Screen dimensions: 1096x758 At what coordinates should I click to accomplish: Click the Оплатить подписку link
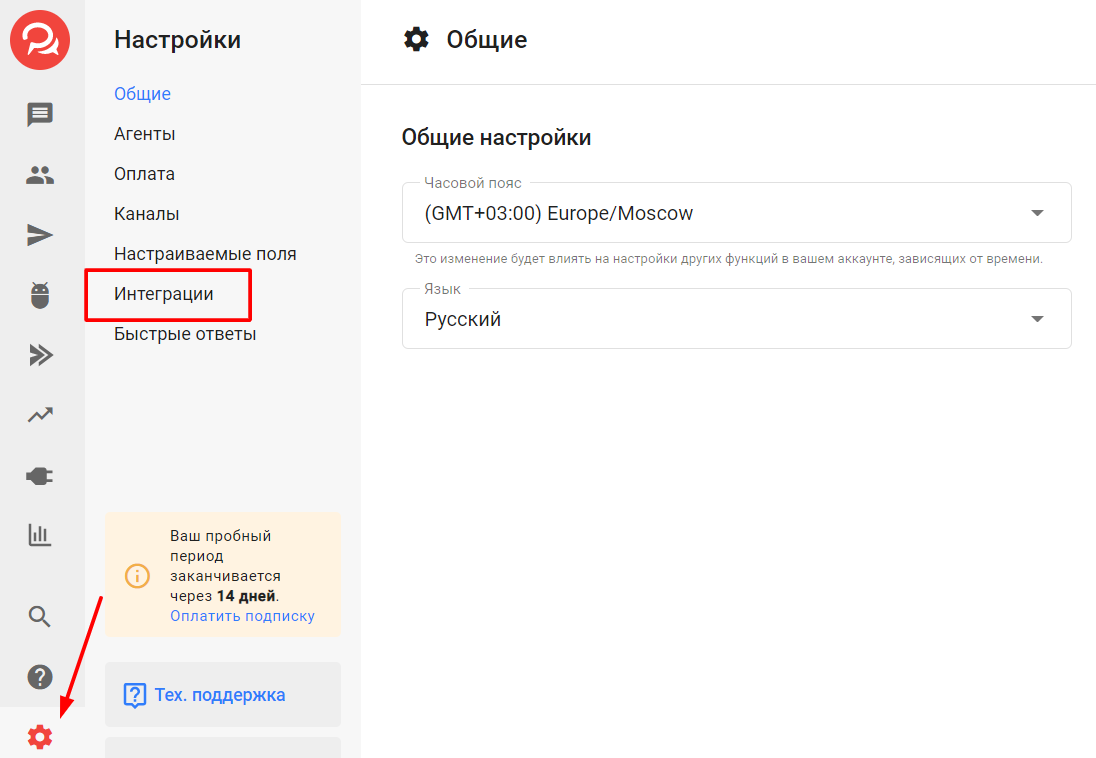(x=242, y=616)
